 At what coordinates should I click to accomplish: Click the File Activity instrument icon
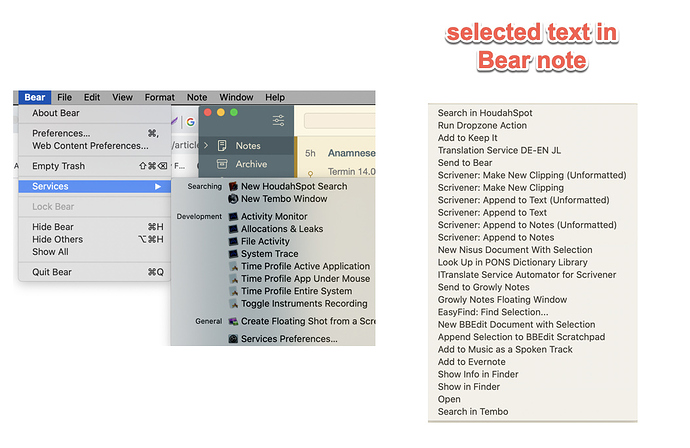(233, 241)
